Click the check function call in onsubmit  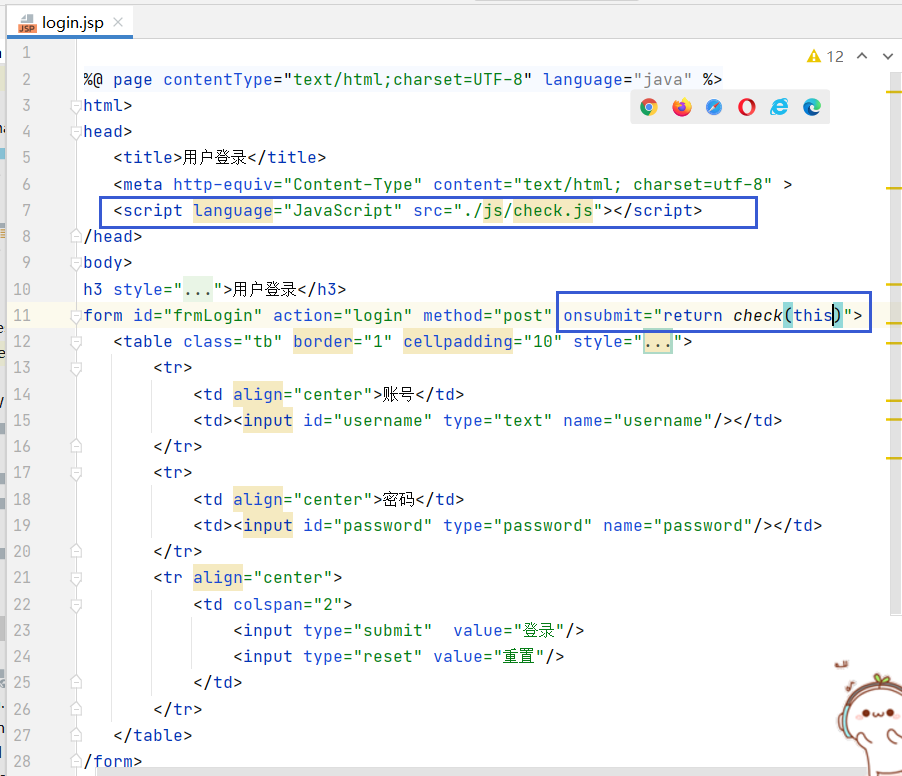click(757, 315)
